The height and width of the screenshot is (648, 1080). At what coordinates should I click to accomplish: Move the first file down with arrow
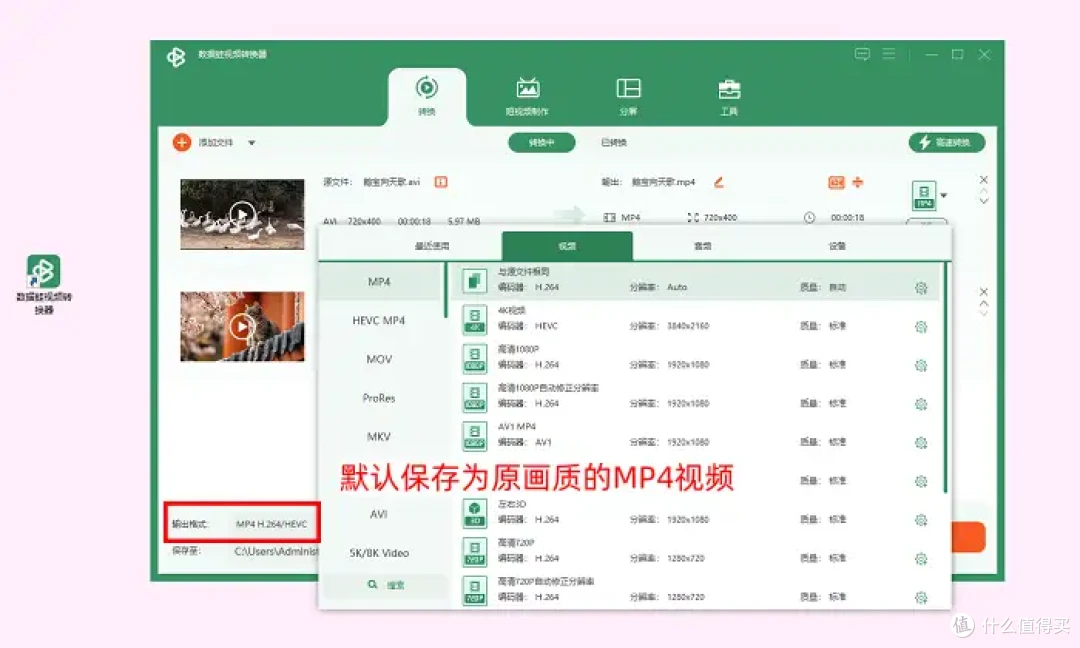tap(984, 201)
